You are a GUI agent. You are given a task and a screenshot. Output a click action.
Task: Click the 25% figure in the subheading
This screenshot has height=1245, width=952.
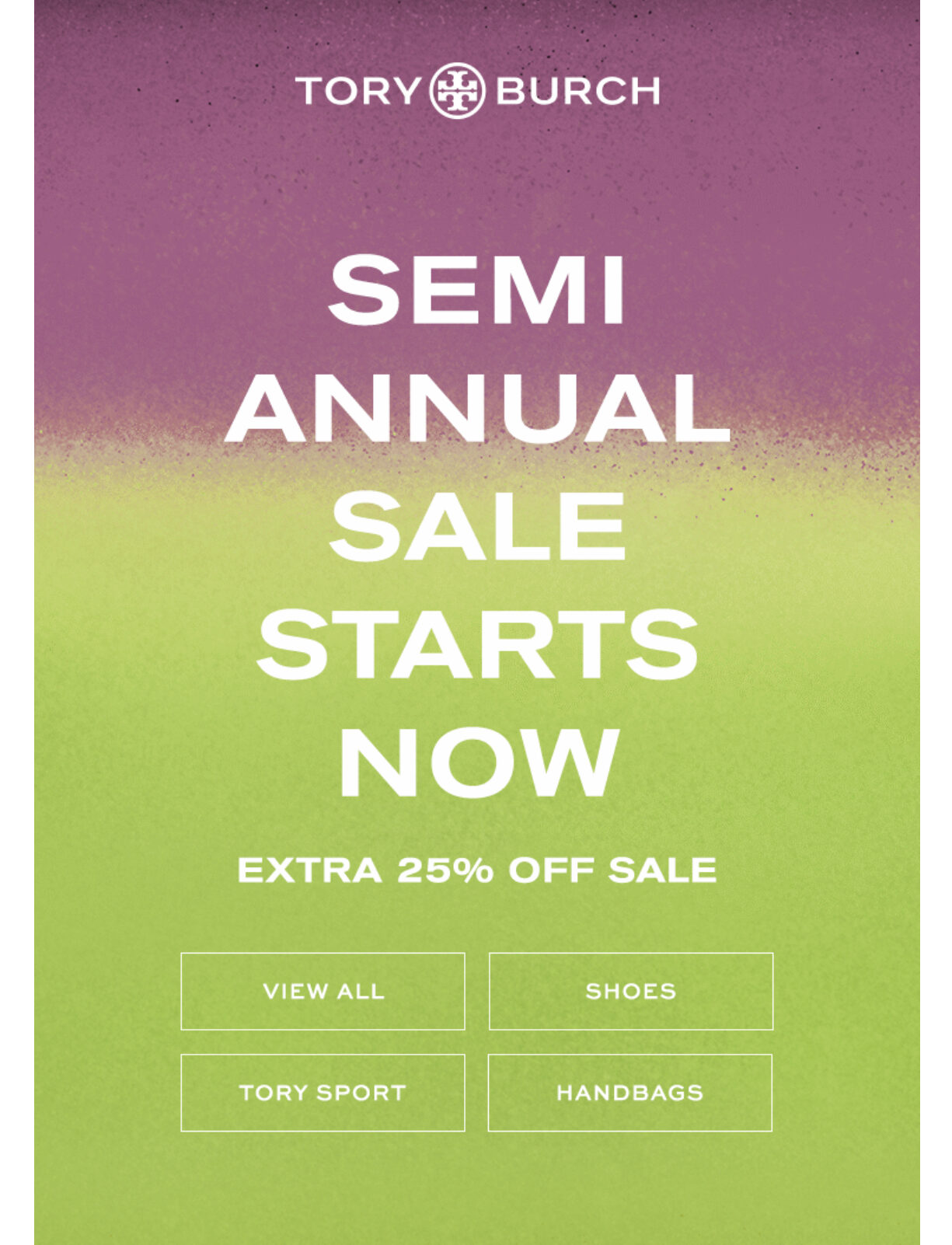pos(445,870)
